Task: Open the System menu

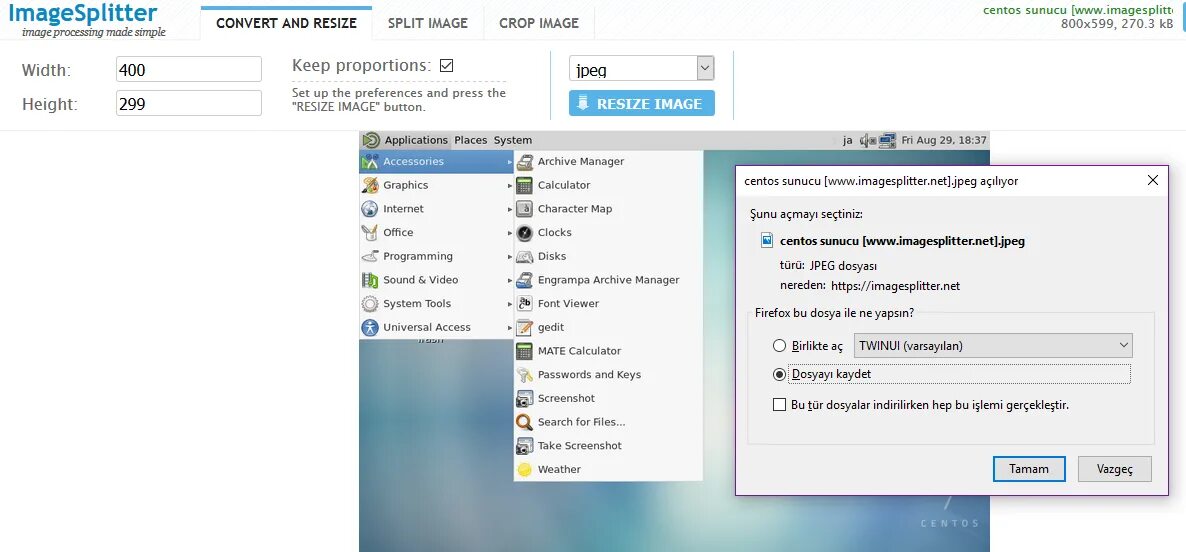Action: (x=513, y=140)
